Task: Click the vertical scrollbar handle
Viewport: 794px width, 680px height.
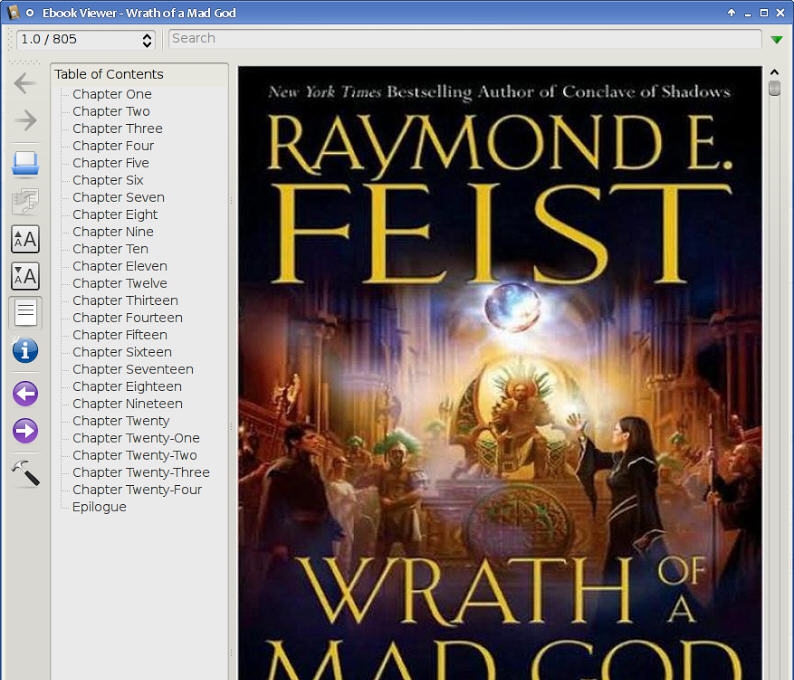Action: [x=774, y=88]
